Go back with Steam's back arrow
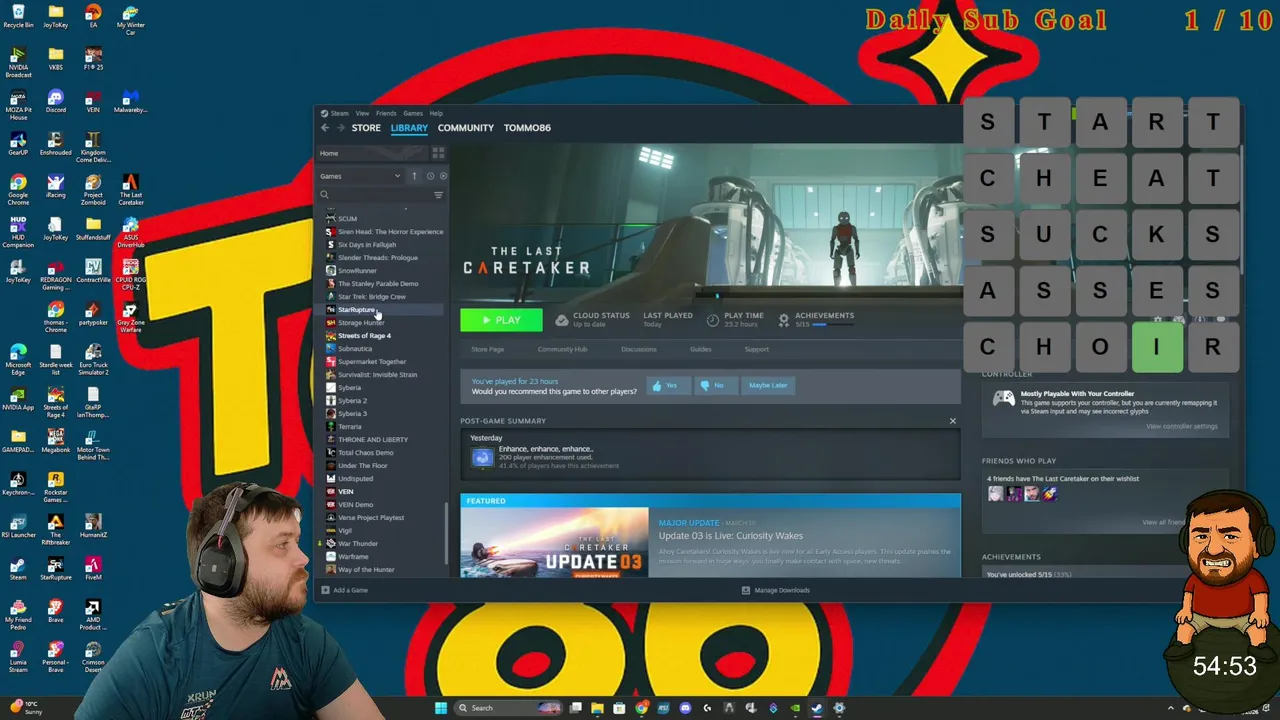The width and height of the screenshot is (1280, 720). (x=325, y=128)
